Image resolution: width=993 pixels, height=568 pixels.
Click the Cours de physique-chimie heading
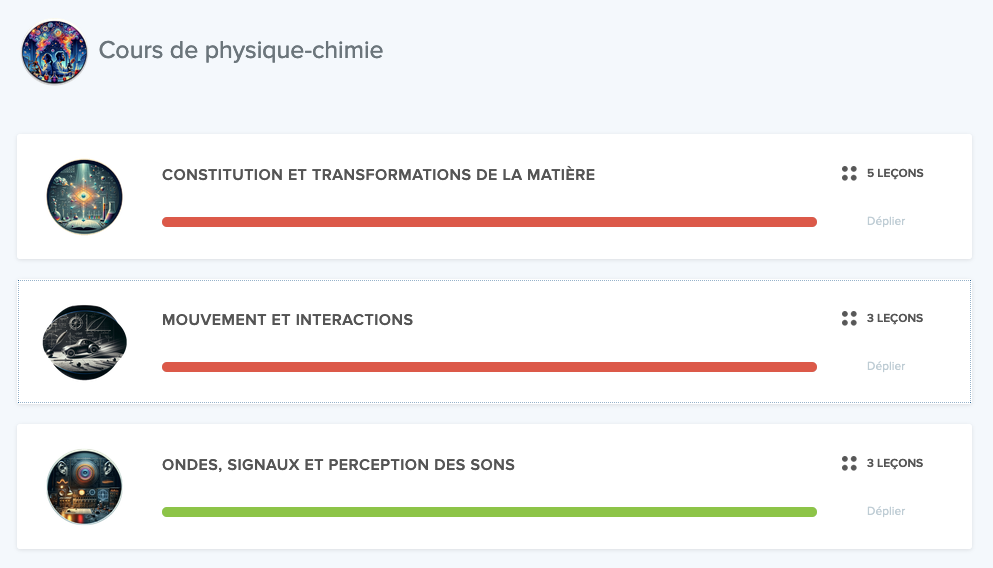coord(241,50)
